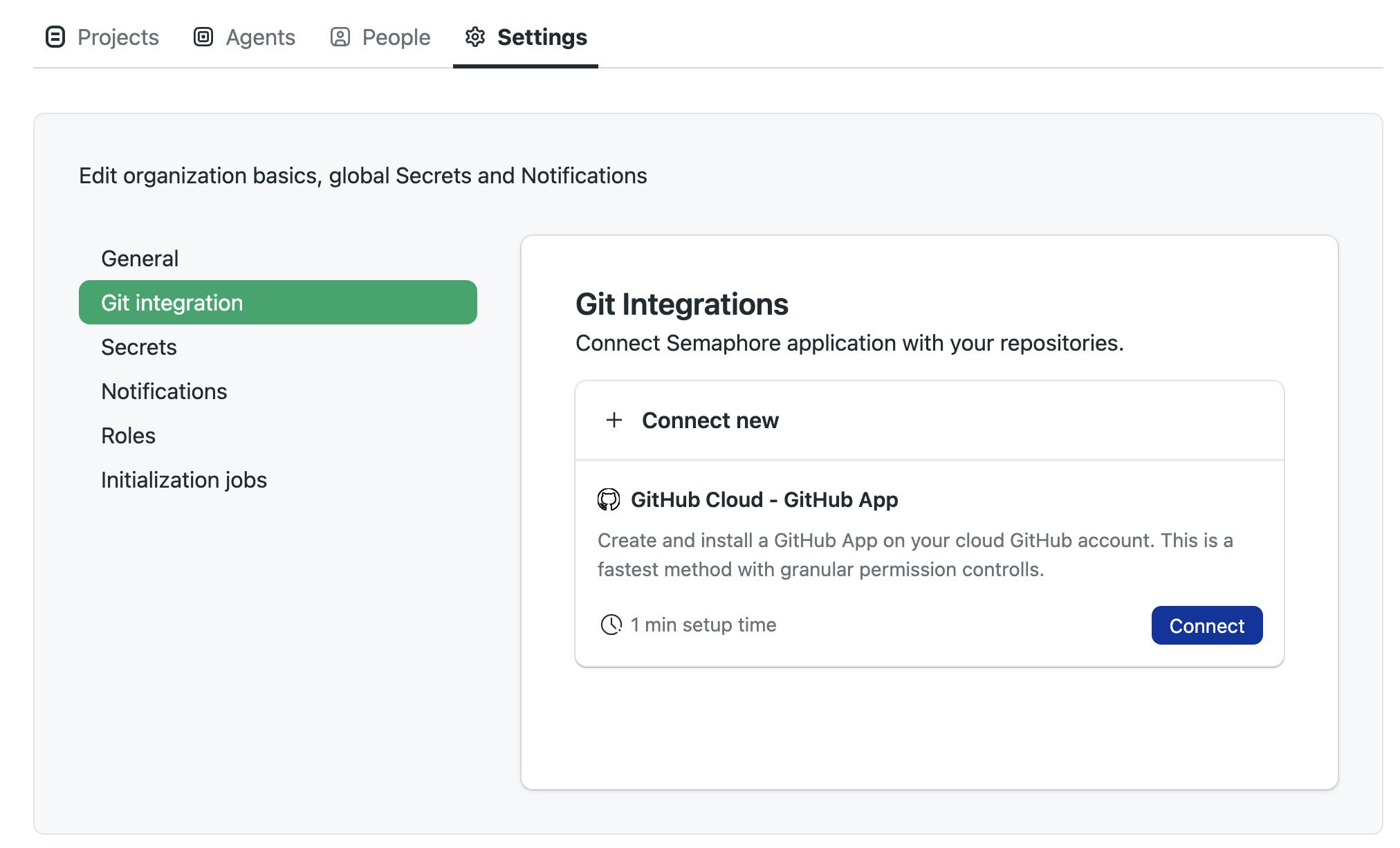Switch to the Agents tab
The image size is (1400, 848).
click(244, 37)
